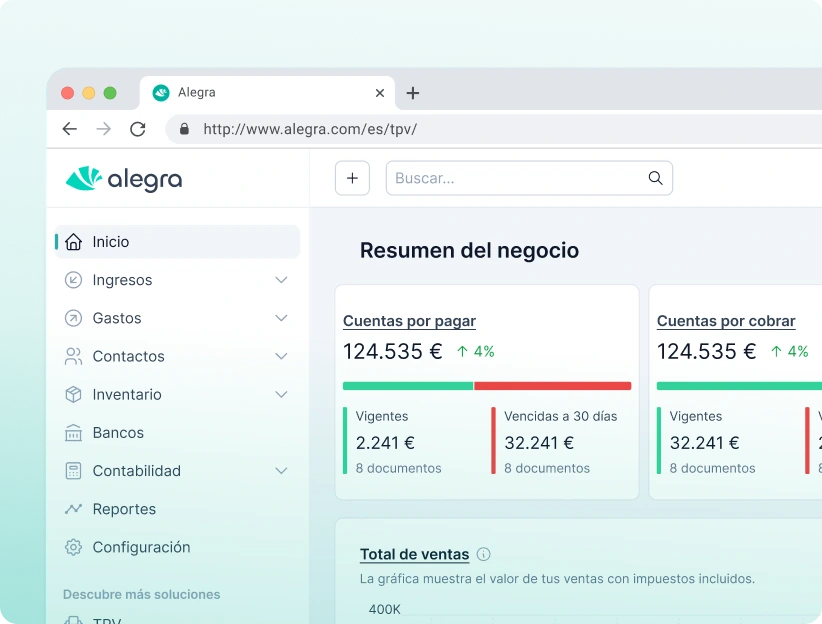
Task: Click the Bancos building icon
Action: (x=73, y=433)
